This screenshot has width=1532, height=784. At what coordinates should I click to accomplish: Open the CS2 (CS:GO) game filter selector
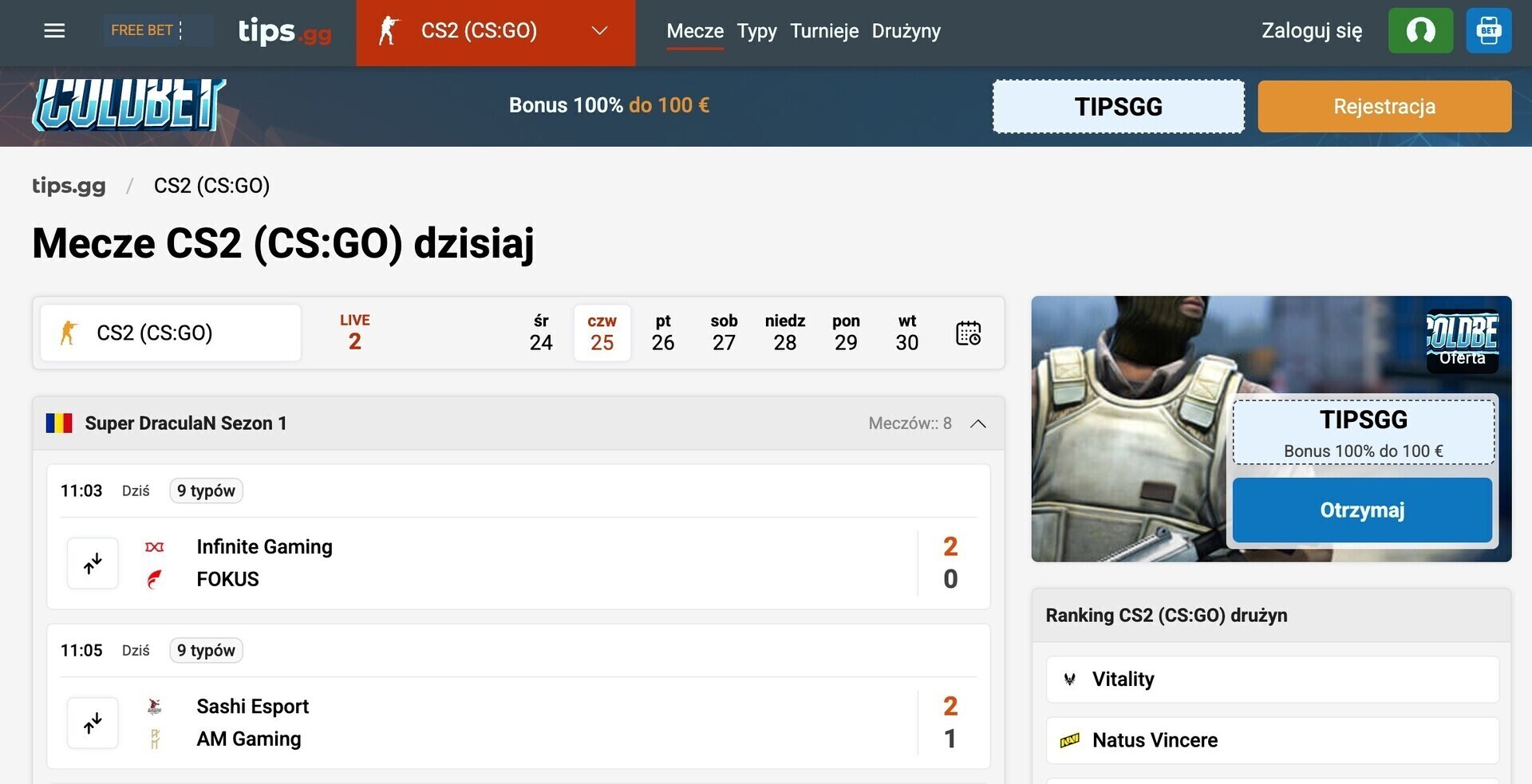point(171,333)
